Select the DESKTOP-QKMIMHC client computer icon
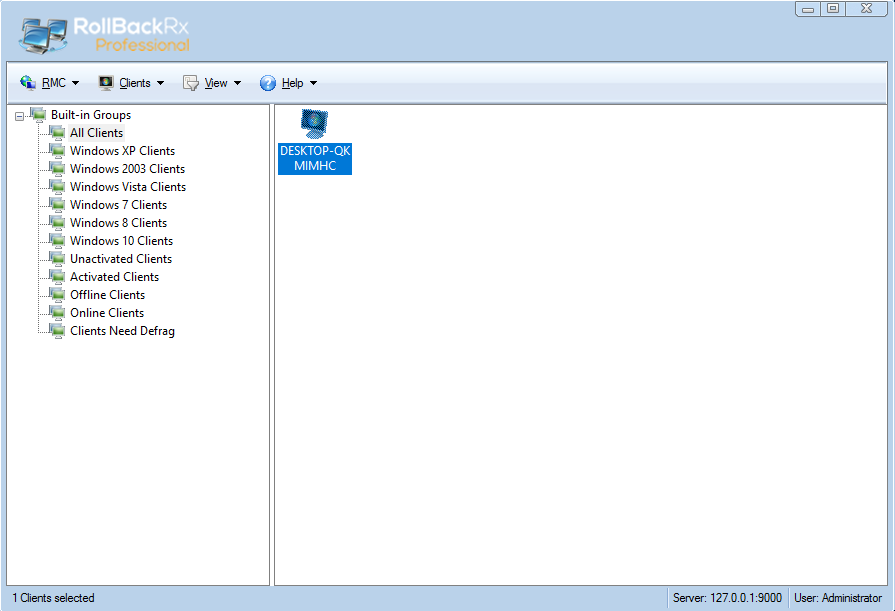895x611 pixels. pos(315,124)
